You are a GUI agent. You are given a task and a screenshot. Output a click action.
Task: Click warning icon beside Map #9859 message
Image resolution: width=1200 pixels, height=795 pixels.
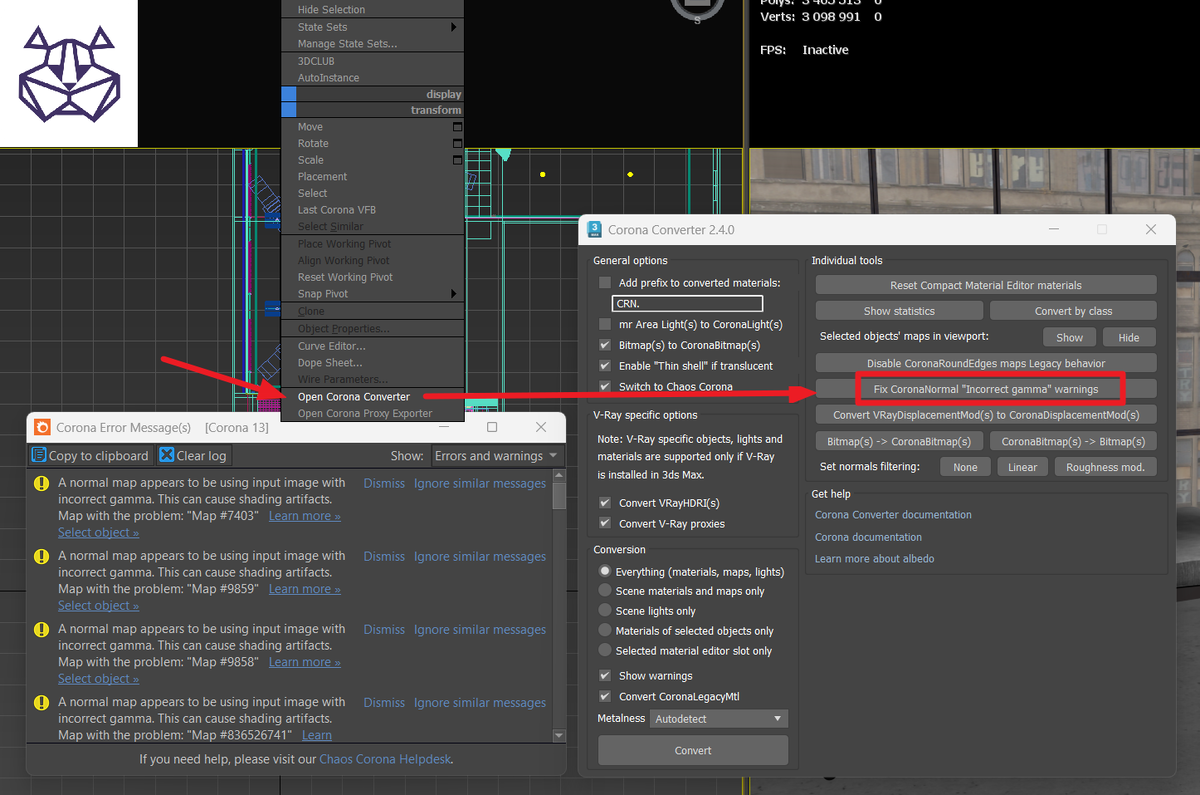click(x=41, y=556)
